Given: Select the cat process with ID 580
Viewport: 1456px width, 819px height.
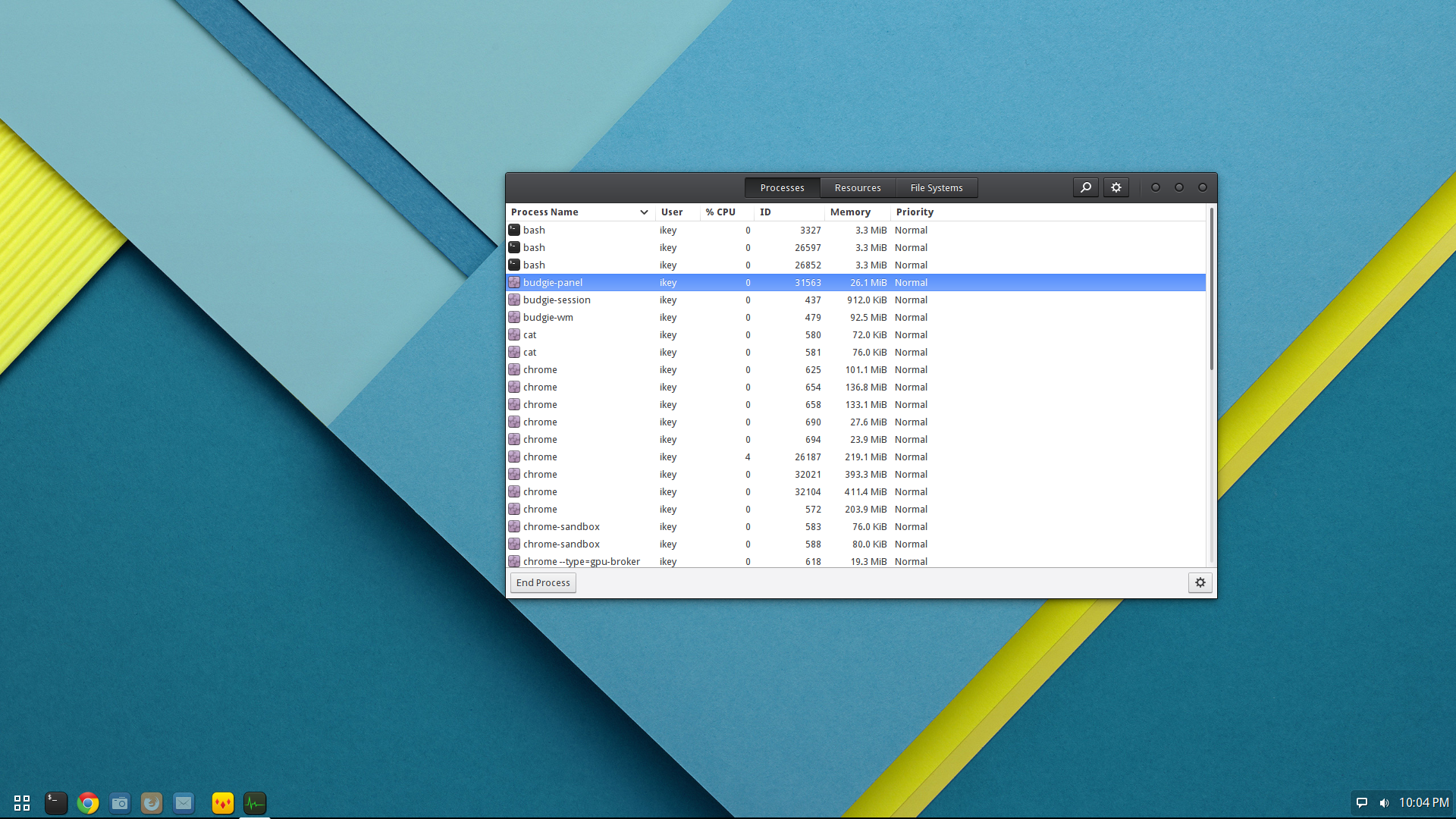Looking at the screenshot, I should click(x=855, y=334).
